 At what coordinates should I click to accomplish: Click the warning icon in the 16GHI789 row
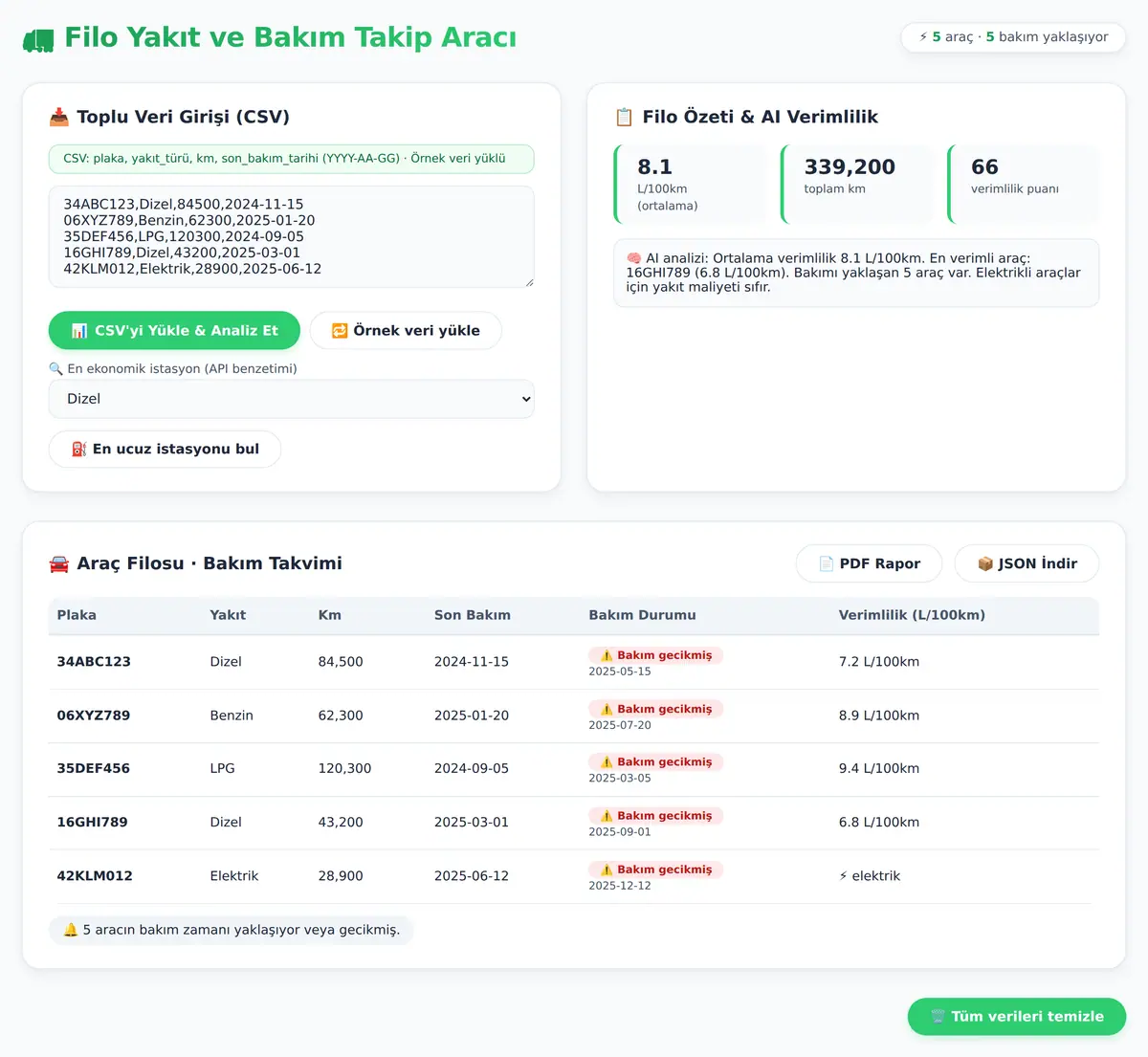(607, 816)
